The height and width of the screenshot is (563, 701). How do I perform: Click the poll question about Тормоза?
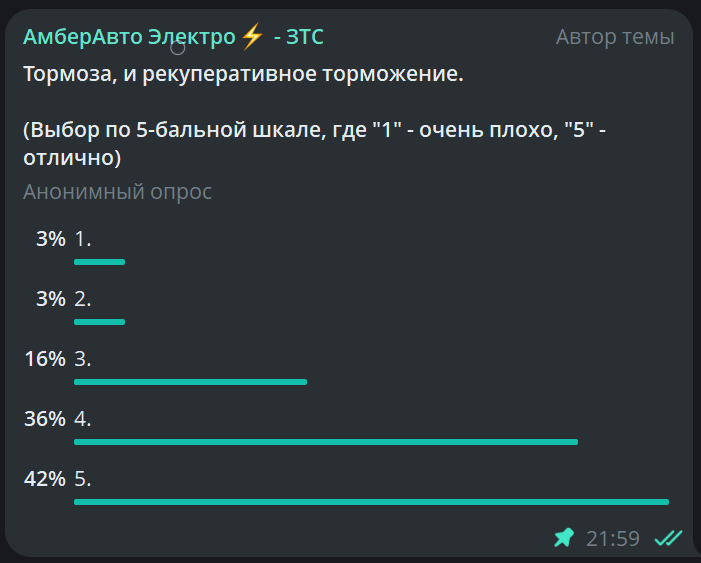click(x=243, y=74)
